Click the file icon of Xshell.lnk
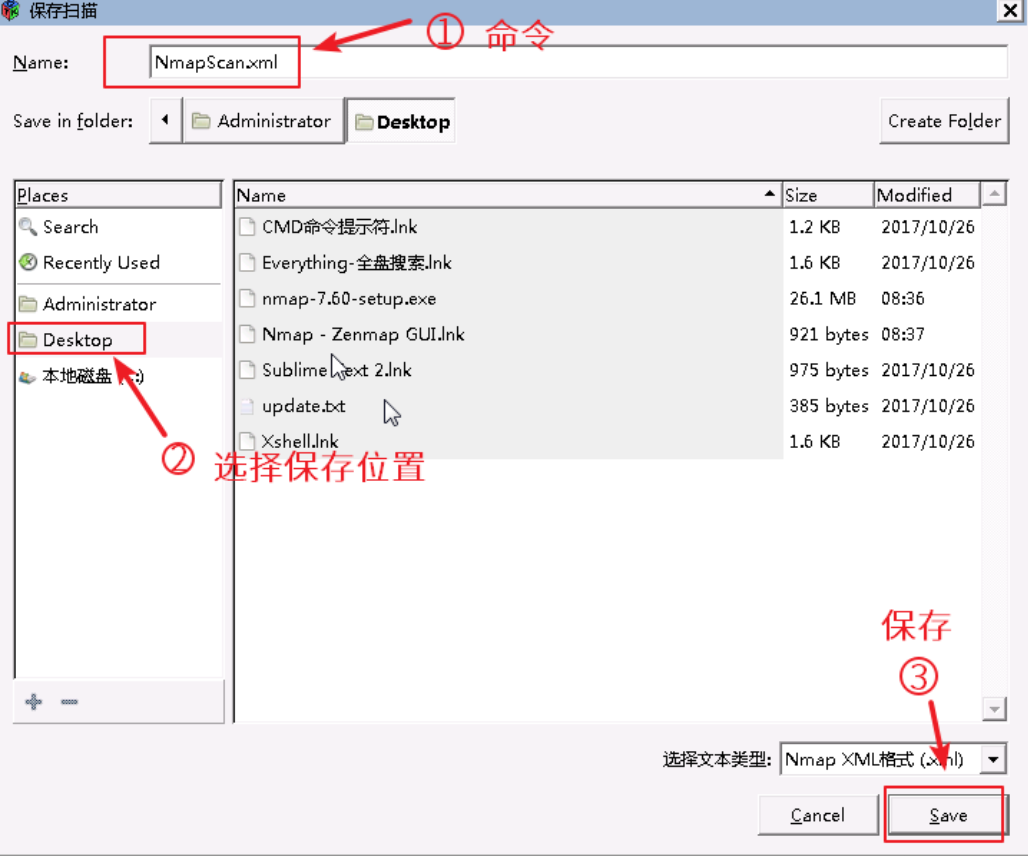The height and width of the screenshot is (856, 1028). click(247, 440)
